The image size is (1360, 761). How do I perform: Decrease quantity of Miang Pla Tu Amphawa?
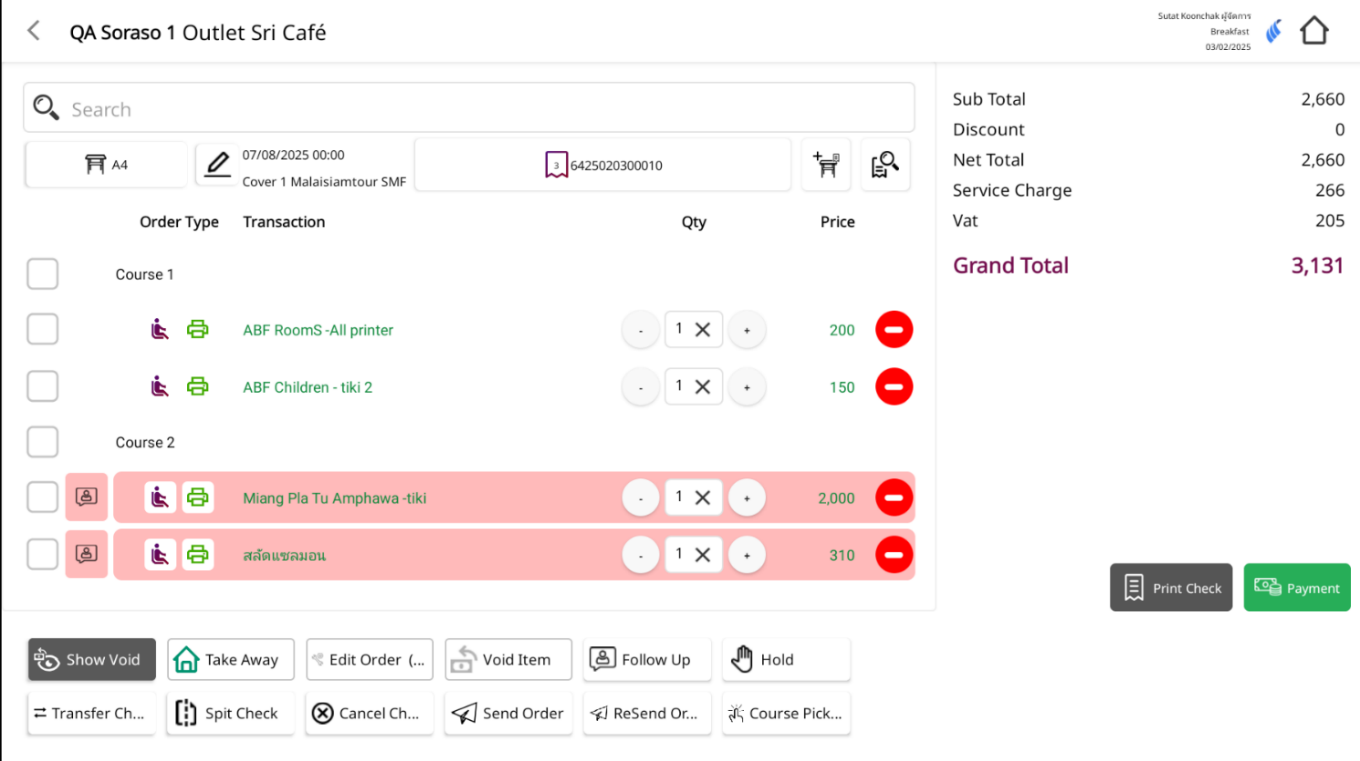click(x=641, y=497)
